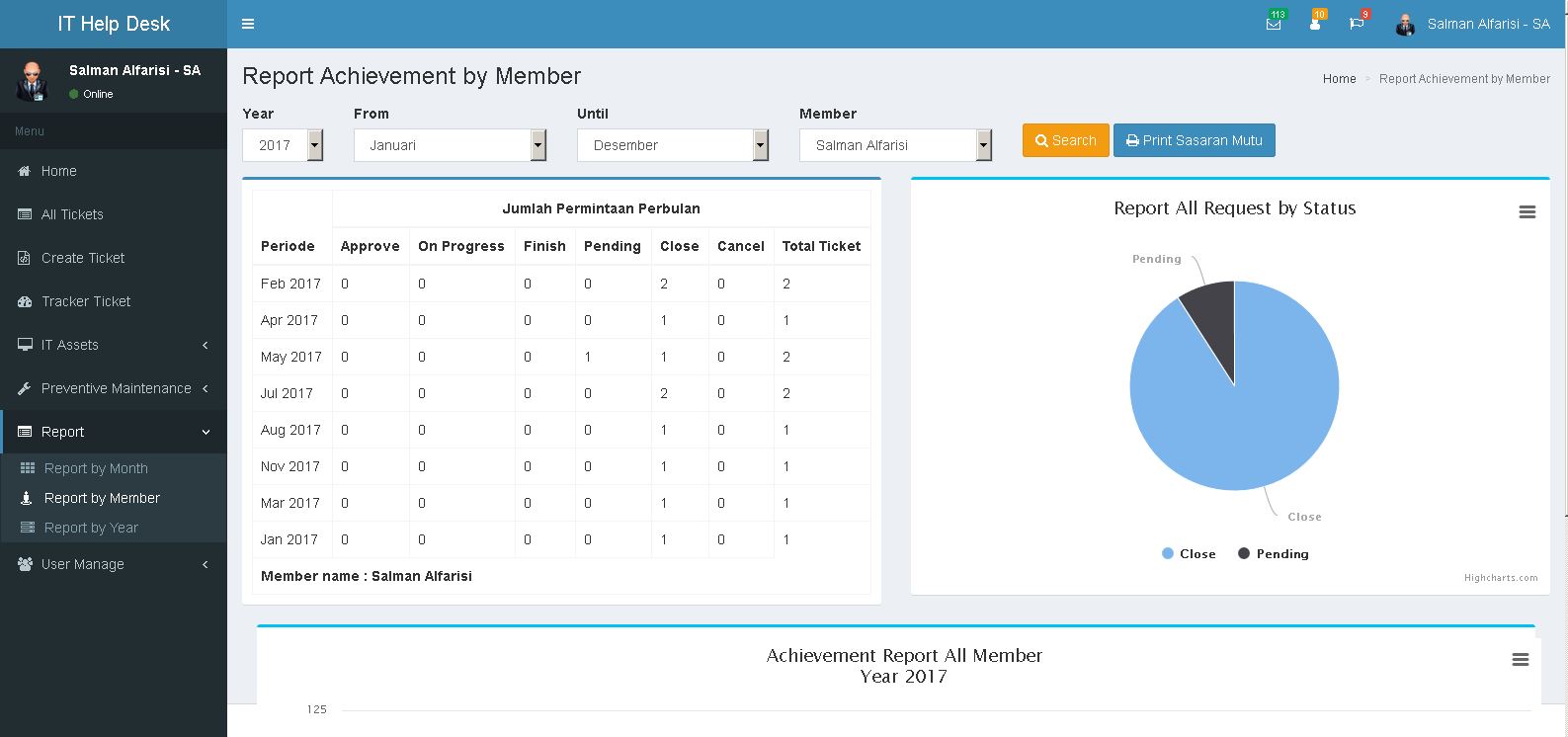This screenshot has width=1568, height=737.
Task: Click the Print Sasaran Mutu button
Action: (x=1194, y=140)
